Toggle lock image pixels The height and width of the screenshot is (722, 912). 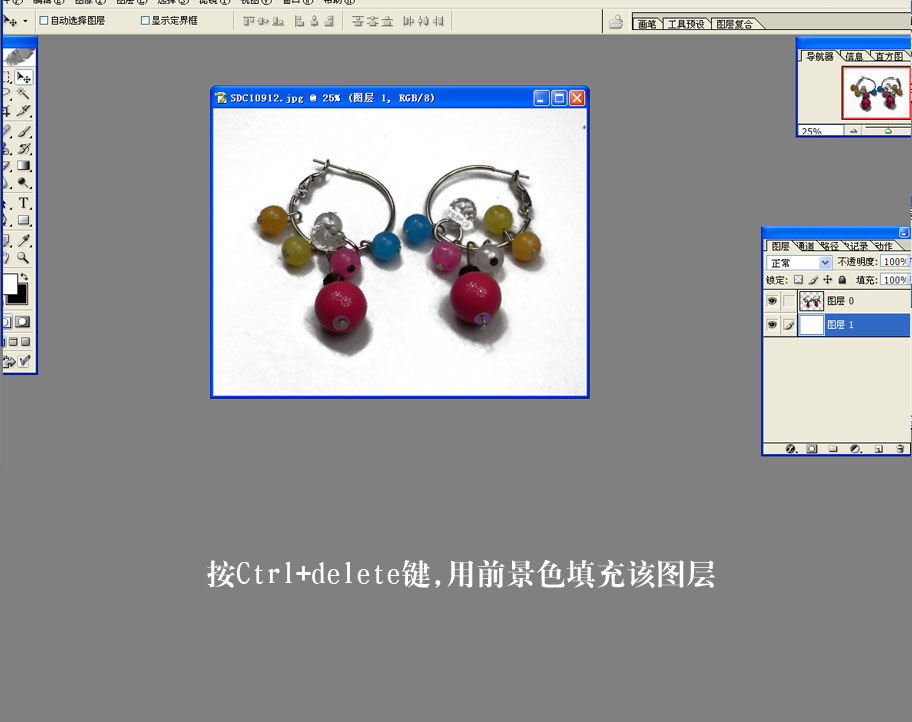(x=813, y=280)
